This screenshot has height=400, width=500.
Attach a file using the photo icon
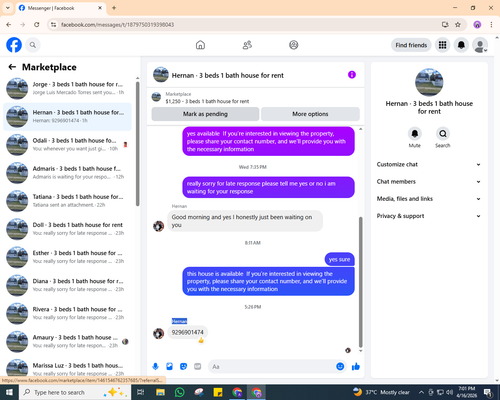click(169, 367)
